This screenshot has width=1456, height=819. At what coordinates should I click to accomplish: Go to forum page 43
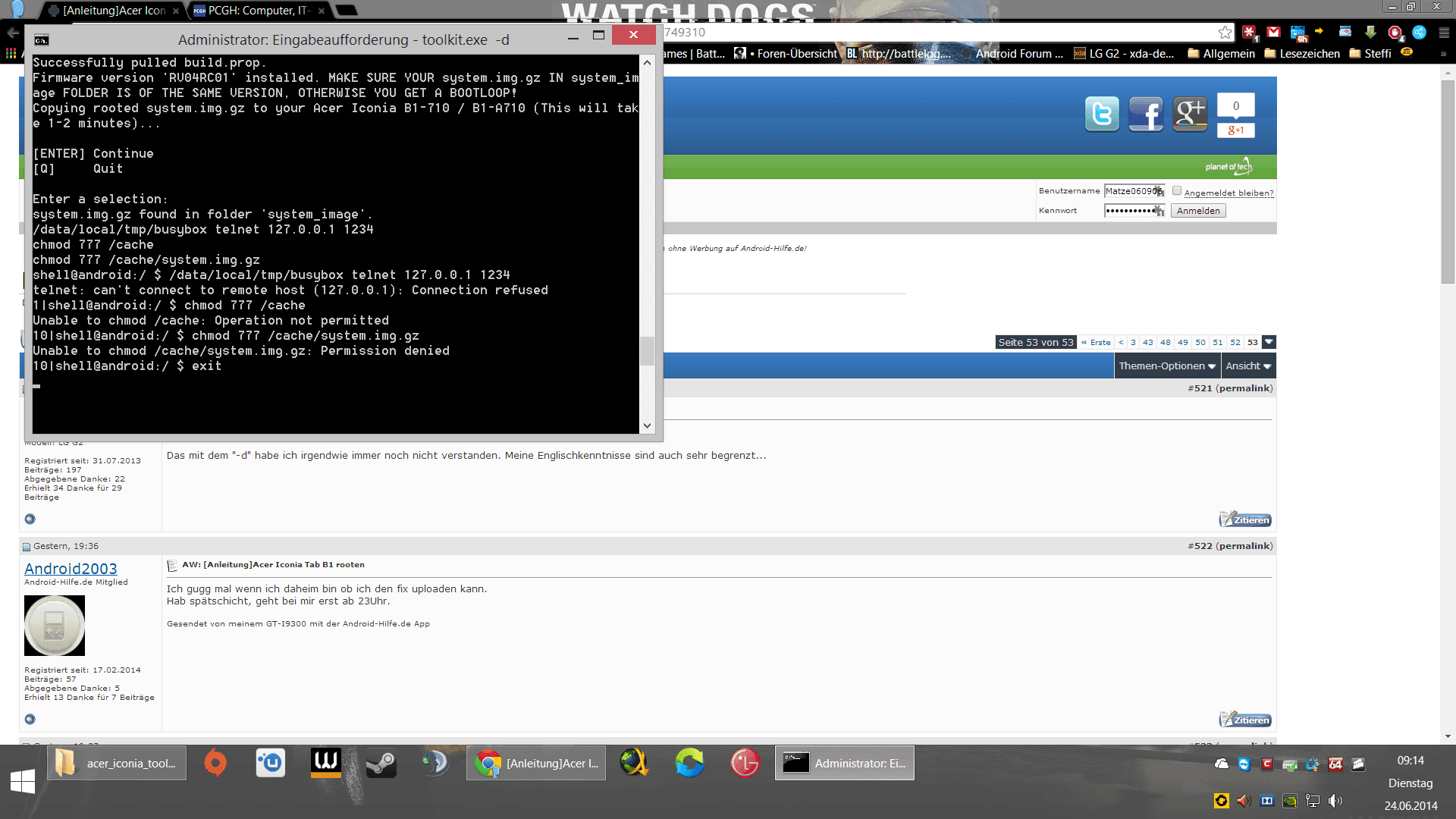(1148, 342)
